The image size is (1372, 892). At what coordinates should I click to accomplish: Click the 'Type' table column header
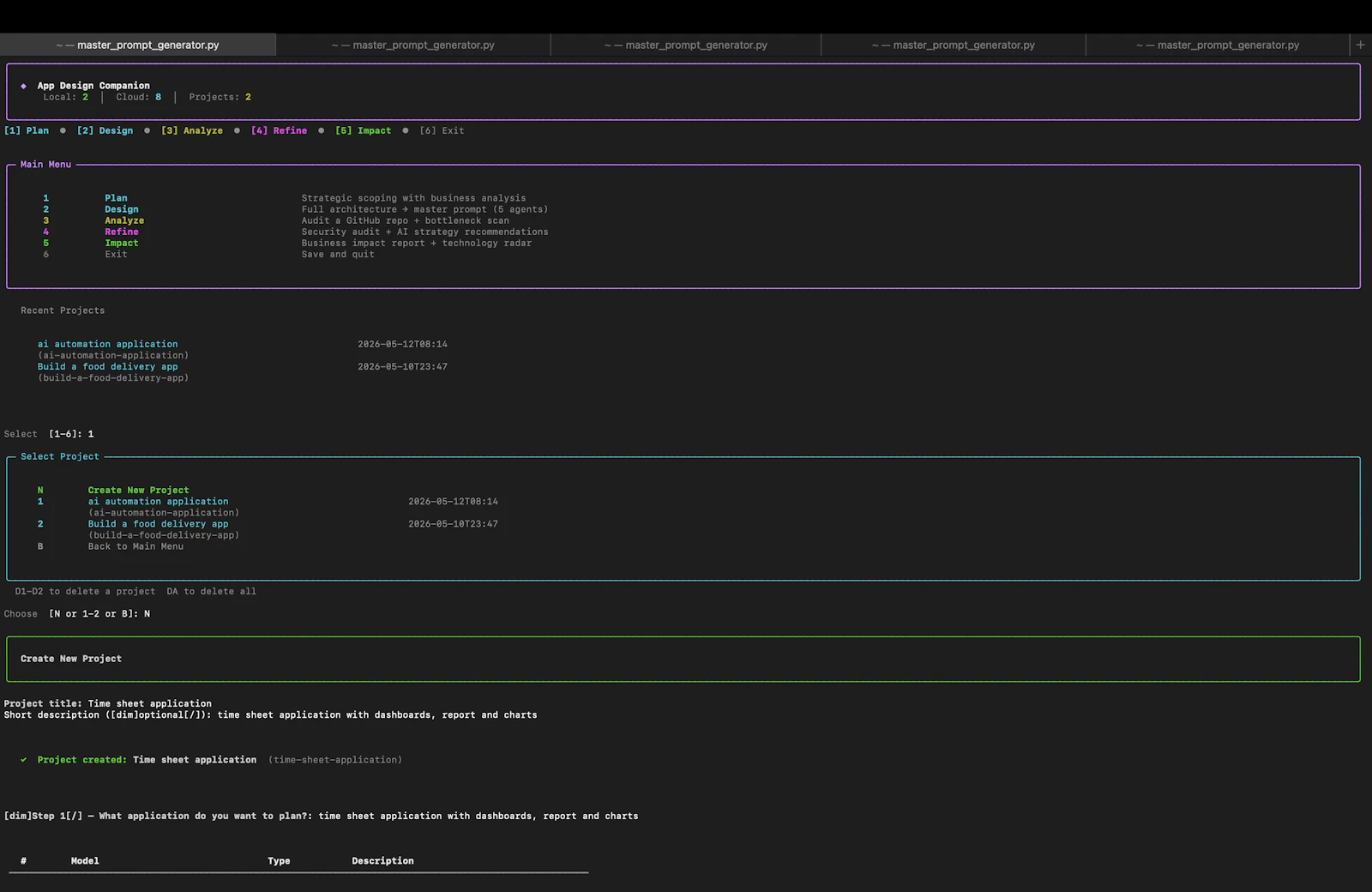(x=279, y=860)
